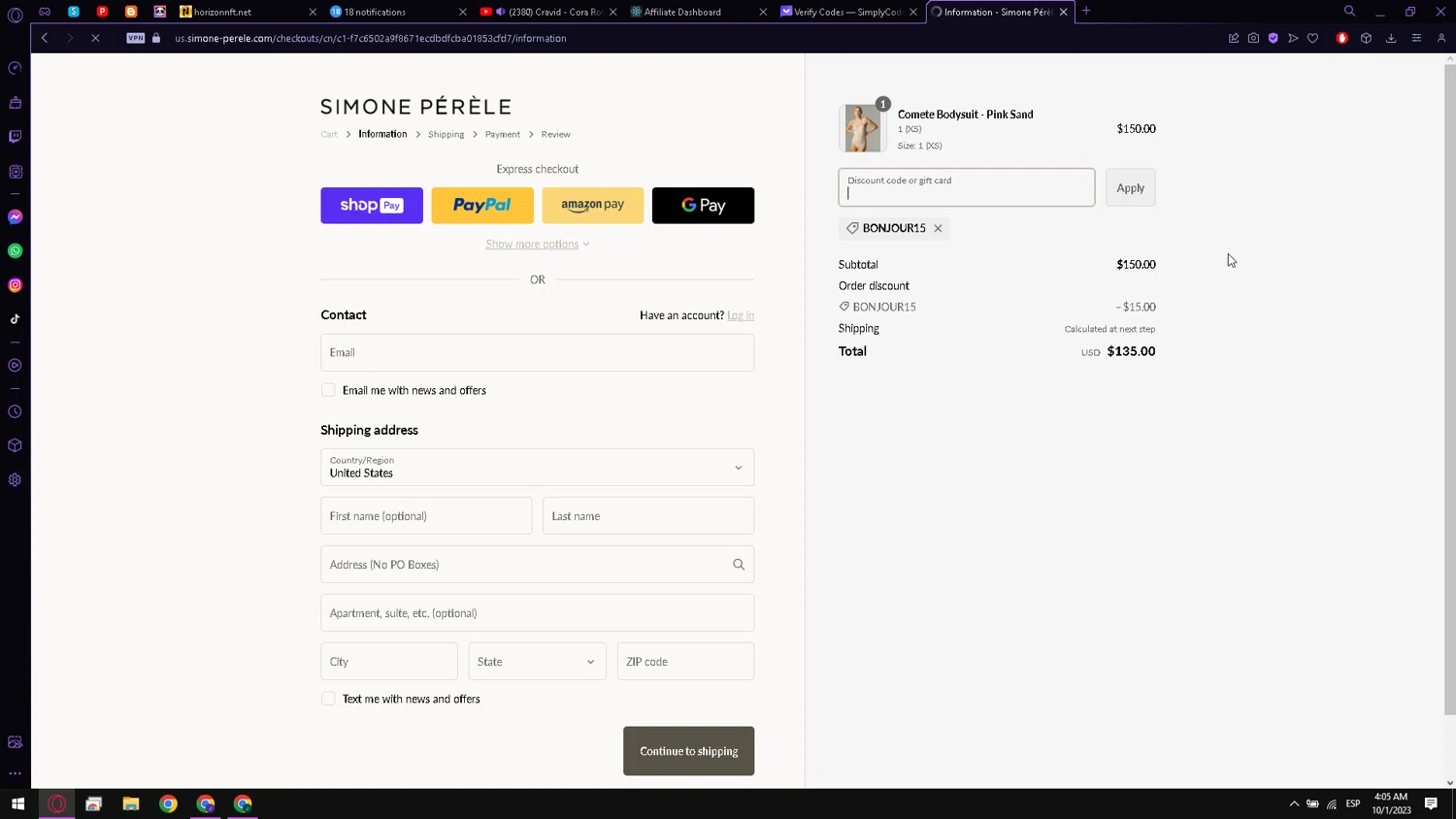Click the red ad blocker shield icon
Image resolution: width=1456 pixels, height=819 pixels.
pos(1342,38)
